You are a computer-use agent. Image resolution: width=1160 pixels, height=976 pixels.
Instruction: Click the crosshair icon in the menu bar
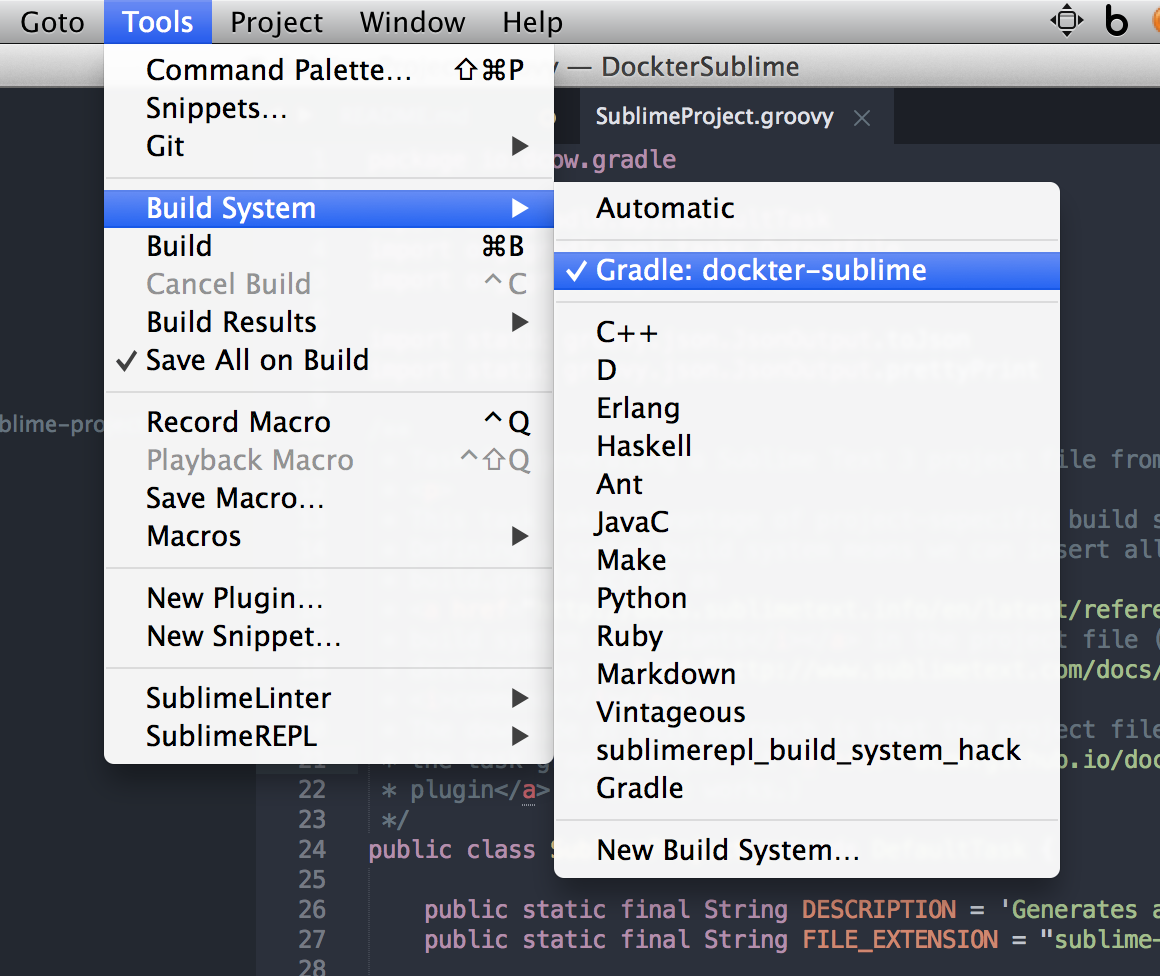[1067, 21]
